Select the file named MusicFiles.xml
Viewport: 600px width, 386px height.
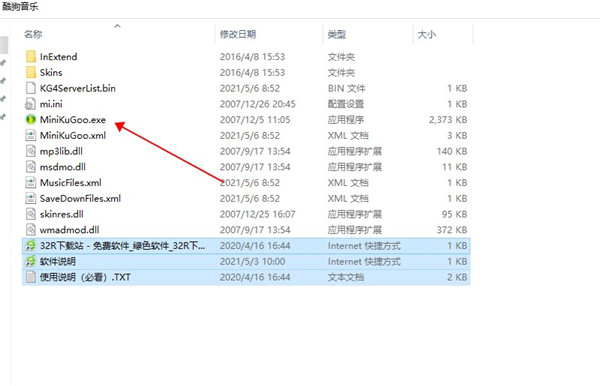click(x=71, y=182)
